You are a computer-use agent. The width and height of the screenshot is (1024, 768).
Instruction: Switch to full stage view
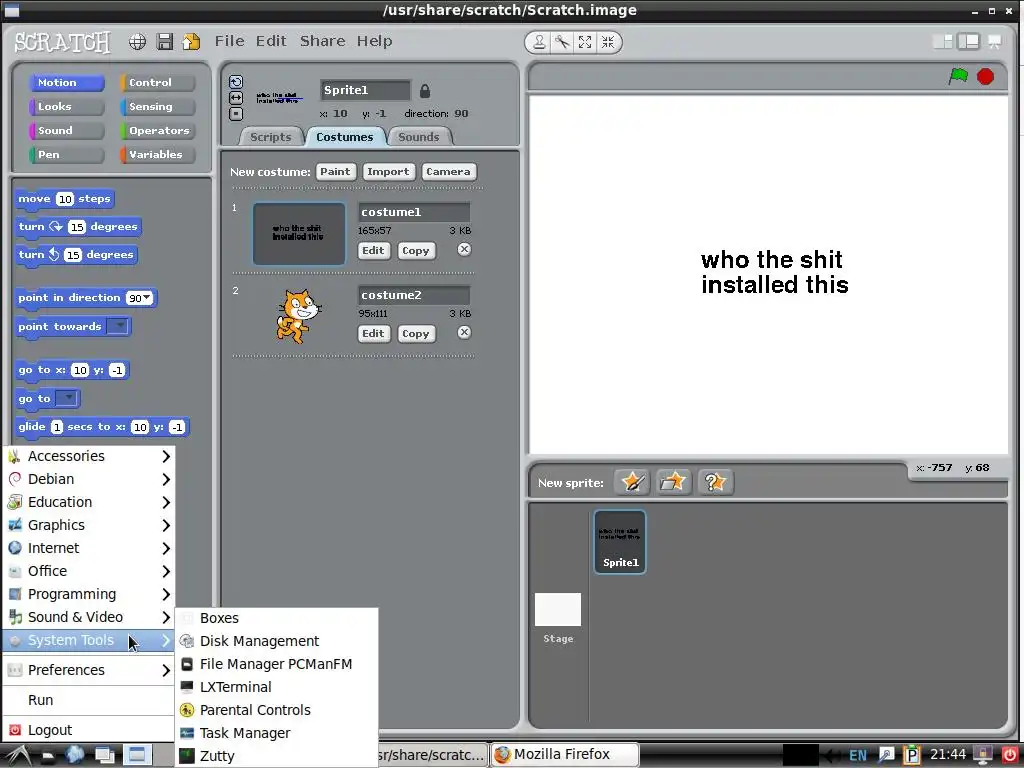coord(968,42)
